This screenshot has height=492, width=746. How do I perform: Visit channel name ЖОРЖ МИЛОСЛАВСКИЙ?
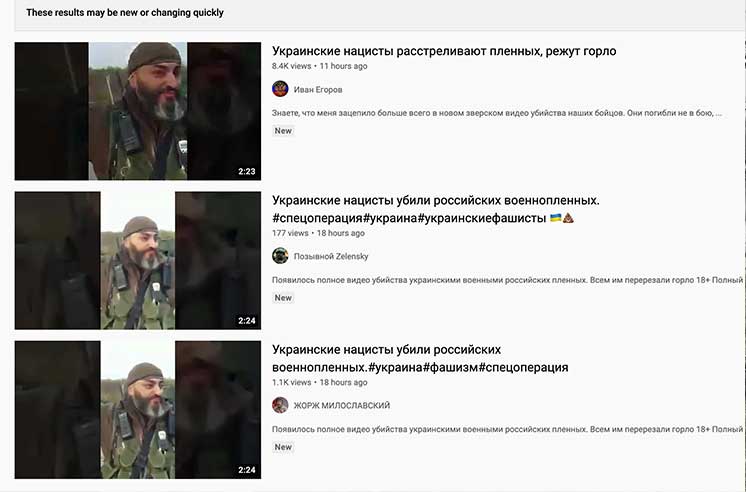342,405
